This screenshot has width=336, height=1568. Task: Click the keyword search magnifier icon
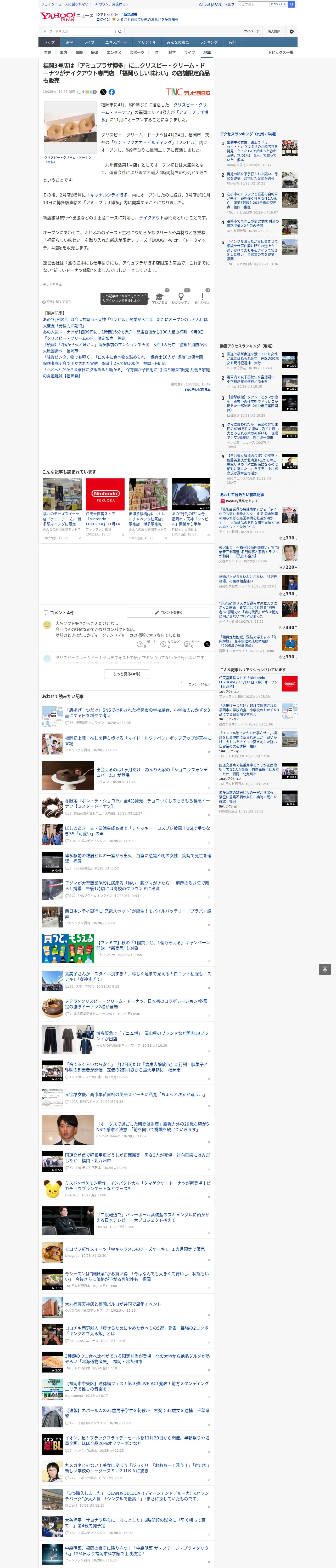coord(120,32)
